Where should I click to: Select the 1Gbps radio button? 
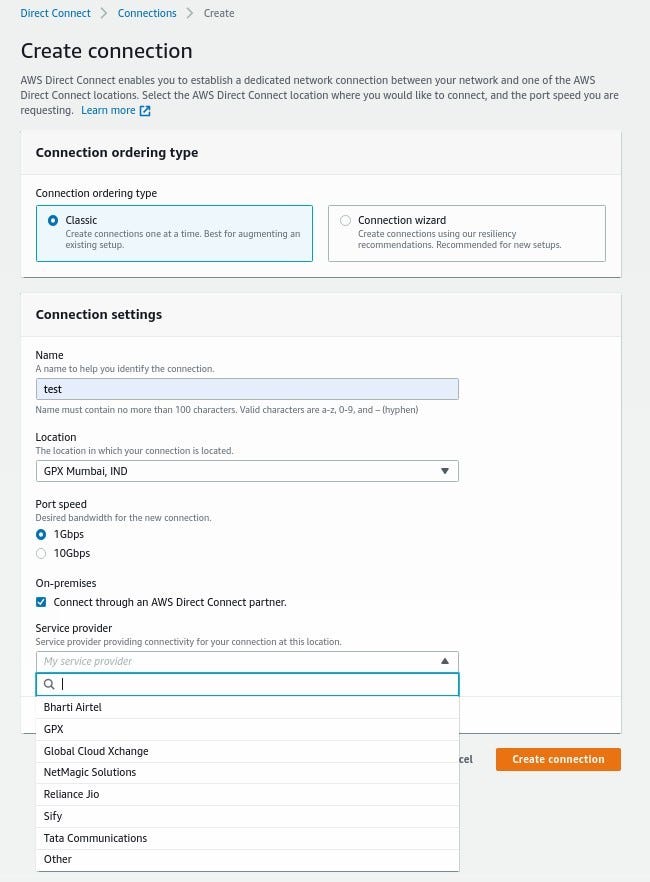(41, 534)
